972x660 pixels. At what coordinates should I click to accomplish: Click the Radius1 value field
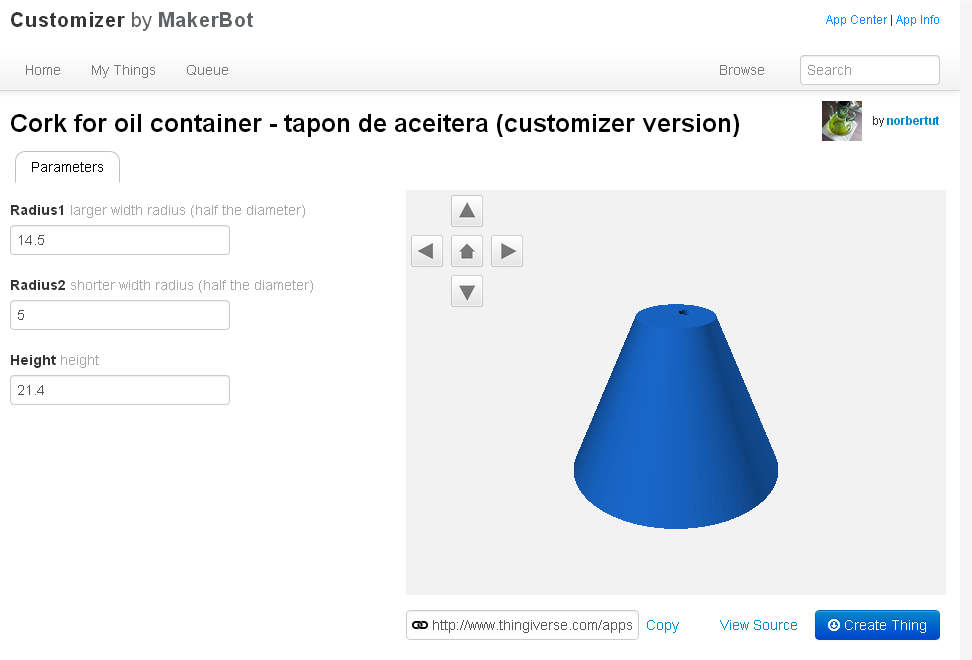120,240
